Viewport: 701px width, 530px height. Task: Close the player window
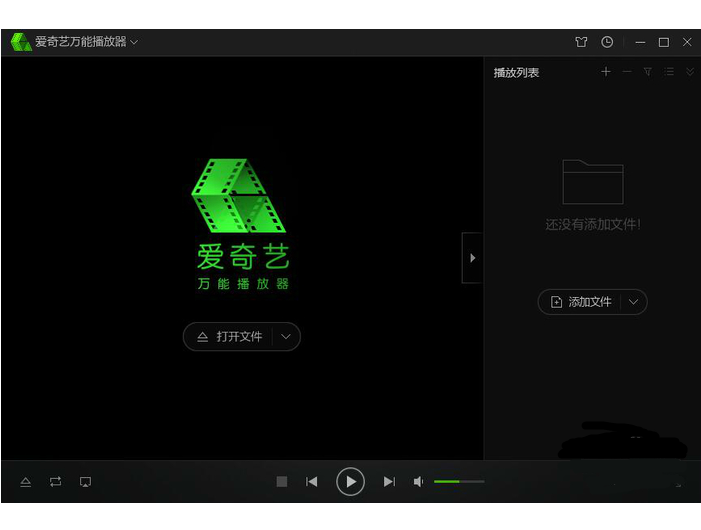pyautogui.click(x=687, y=42)
